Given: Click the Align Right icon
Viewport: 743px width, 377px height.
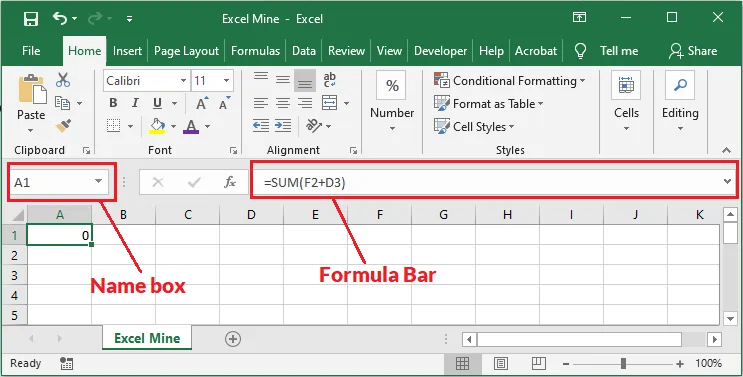Looking at the screenshot, I should coord(305,103).
